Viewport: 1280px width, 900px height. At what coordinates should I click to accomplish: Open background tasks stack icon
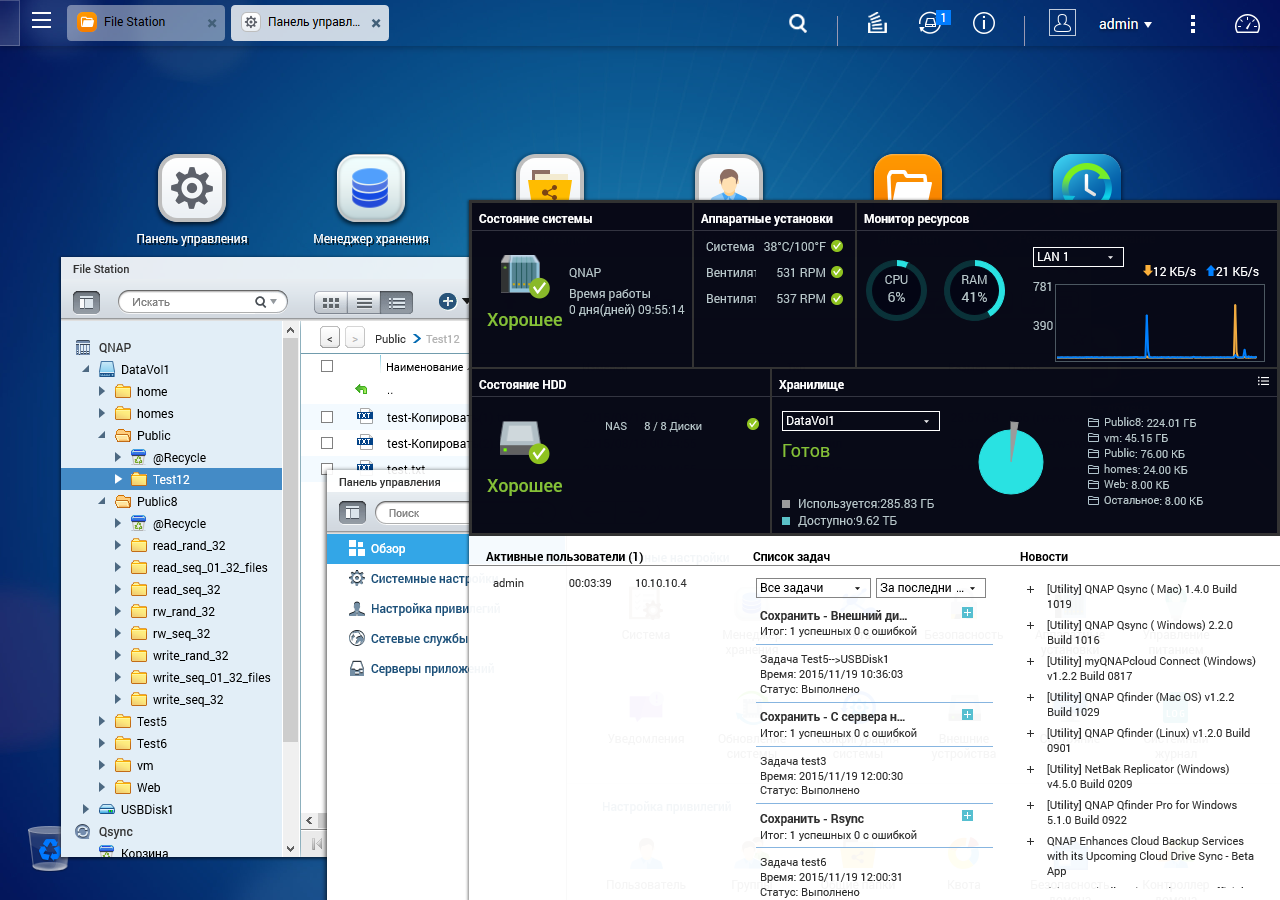tap(877, 24)
